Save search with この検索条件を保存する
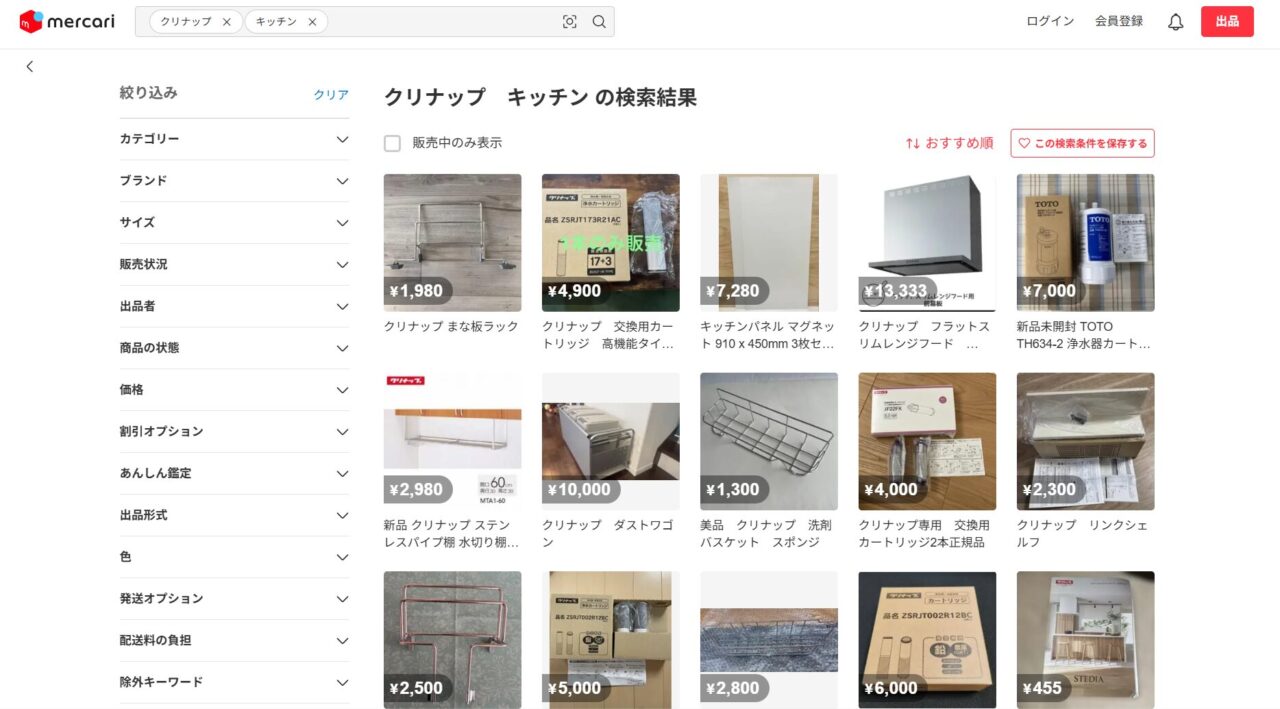The image size is (1280, 709). click(x=1082, y=143)
